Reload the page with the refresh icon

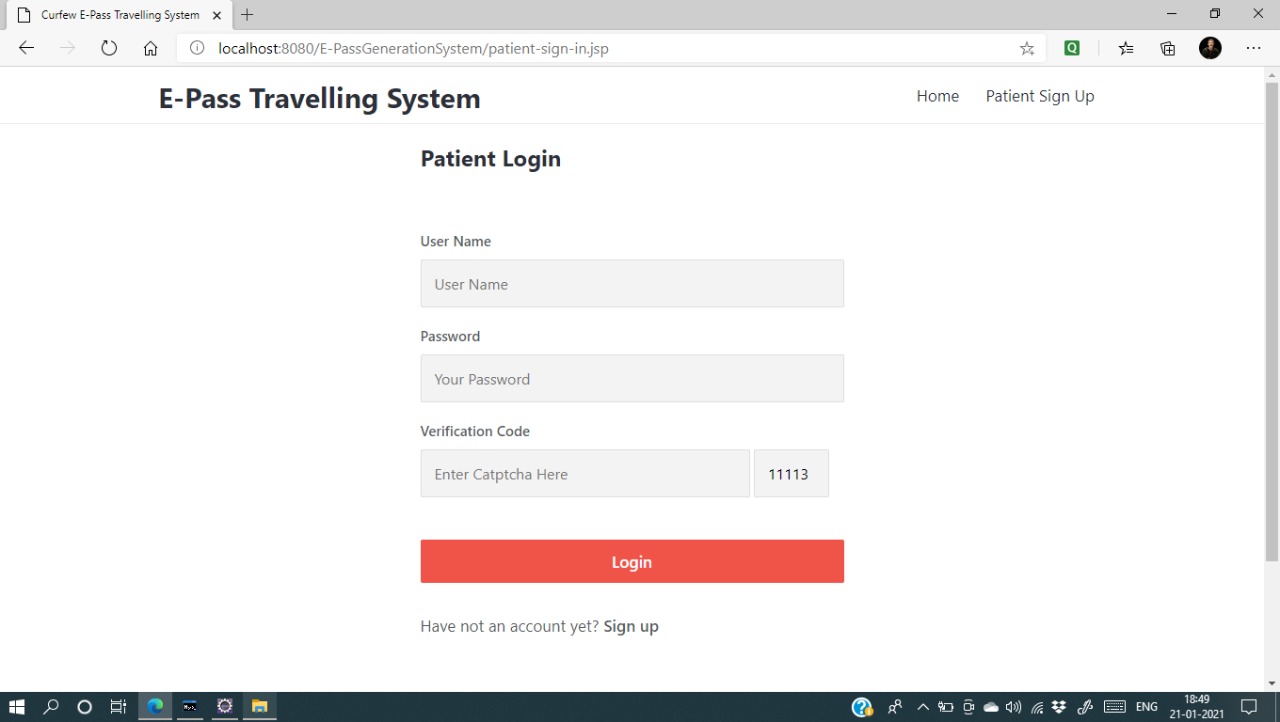click(109, 48)
